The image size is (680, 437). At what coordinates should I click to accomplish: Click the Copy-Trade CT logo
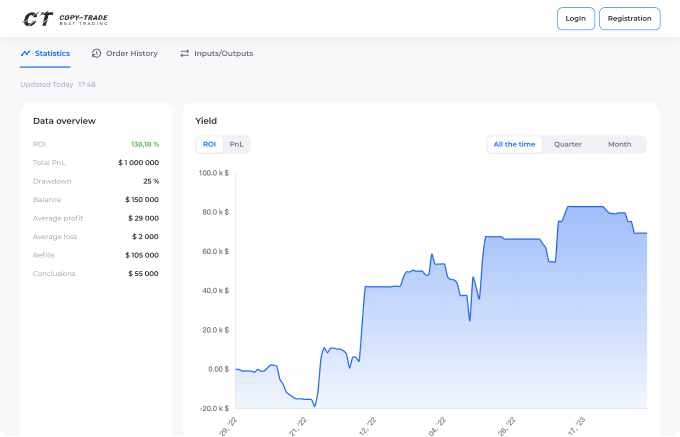[38, 18]
